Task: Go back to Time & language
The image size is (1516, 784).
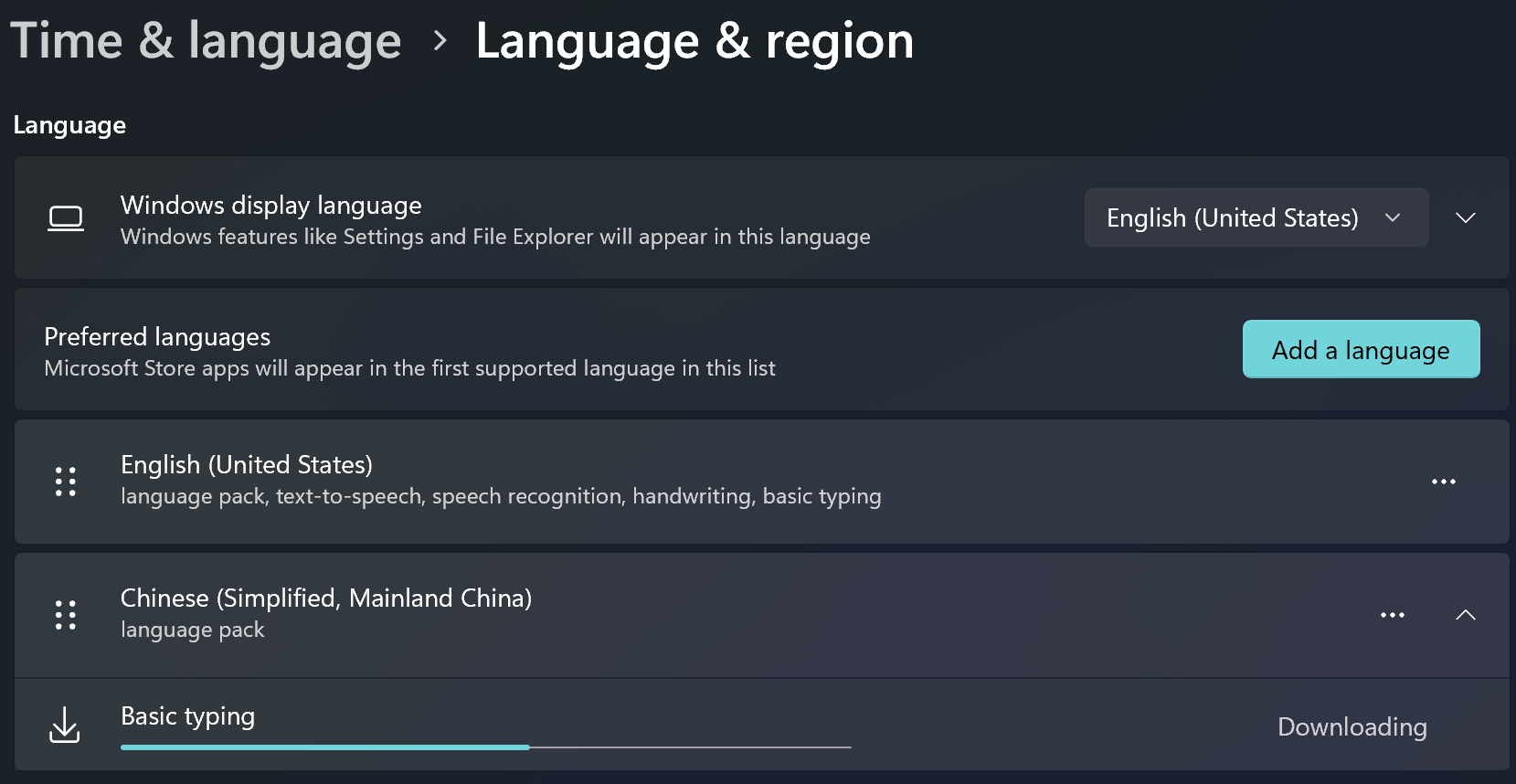Action: 206,41
